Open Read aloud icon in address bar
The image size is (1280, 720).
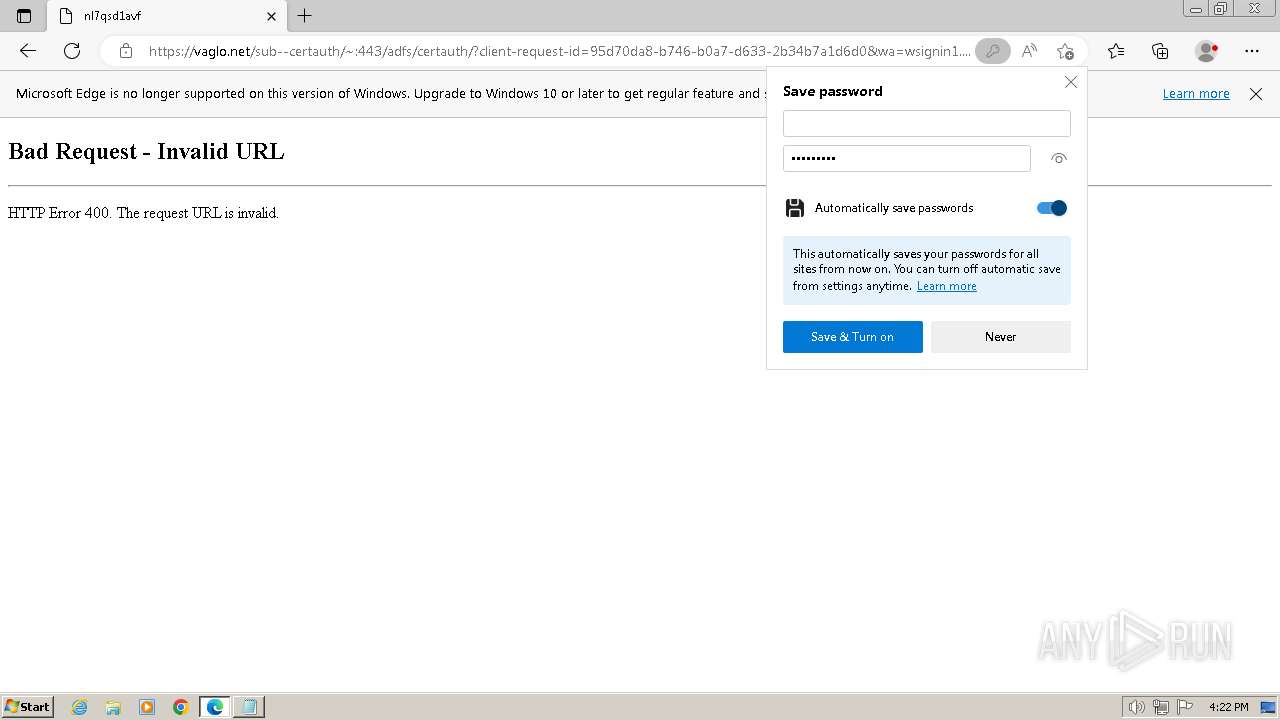point(1029,51)
